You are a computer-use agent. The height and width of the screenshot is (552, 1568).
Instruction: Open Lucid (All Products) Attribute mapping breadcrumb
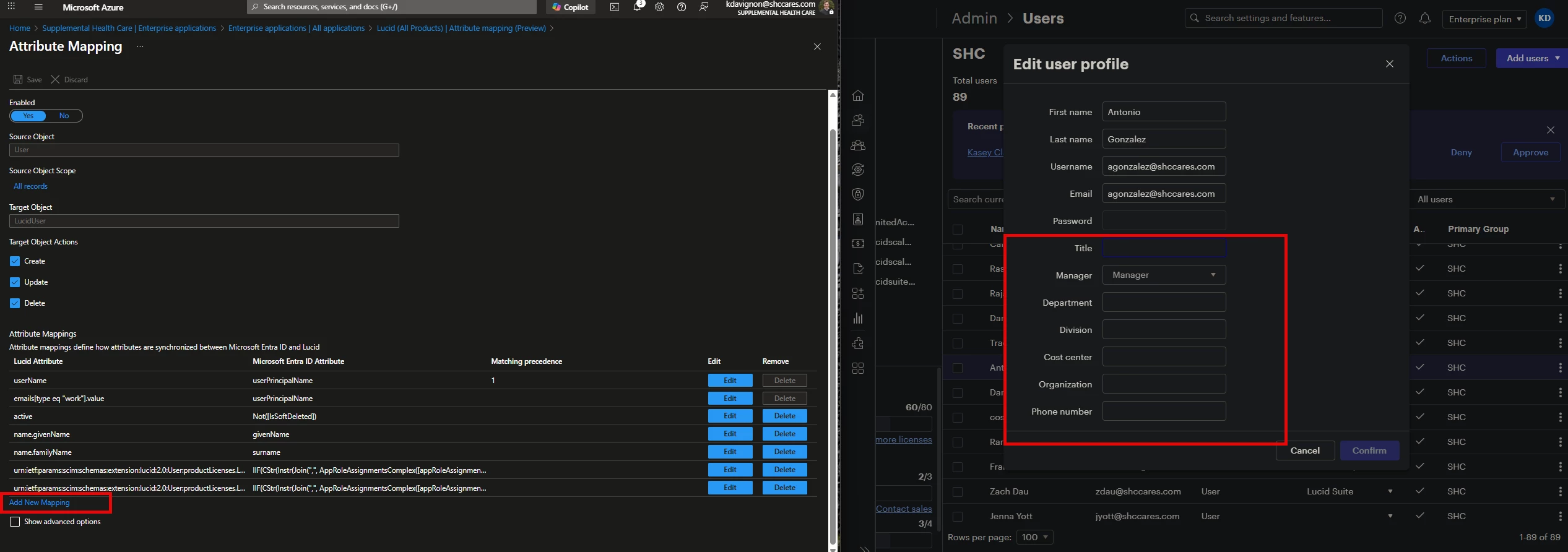pyautogui.click(x=461, y=28)
